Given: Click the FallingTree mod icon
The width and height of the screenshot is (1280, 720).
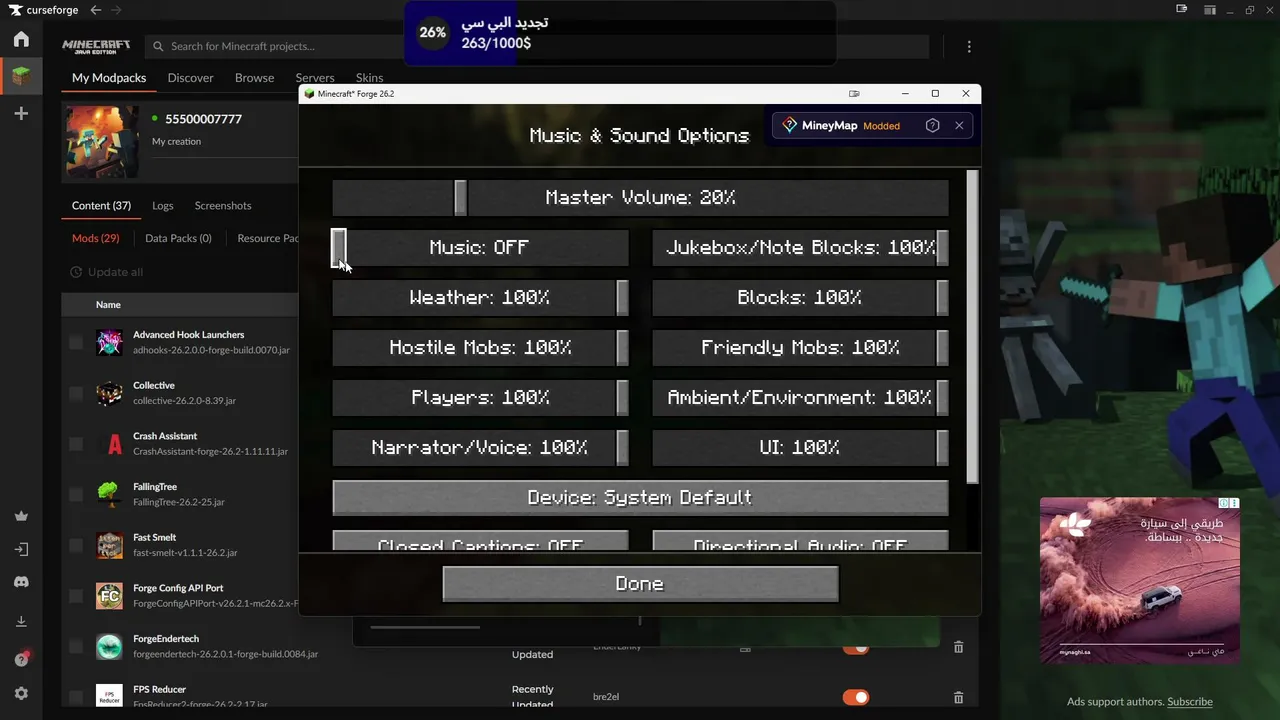Looking at the screenshot, I should point(109,494).
